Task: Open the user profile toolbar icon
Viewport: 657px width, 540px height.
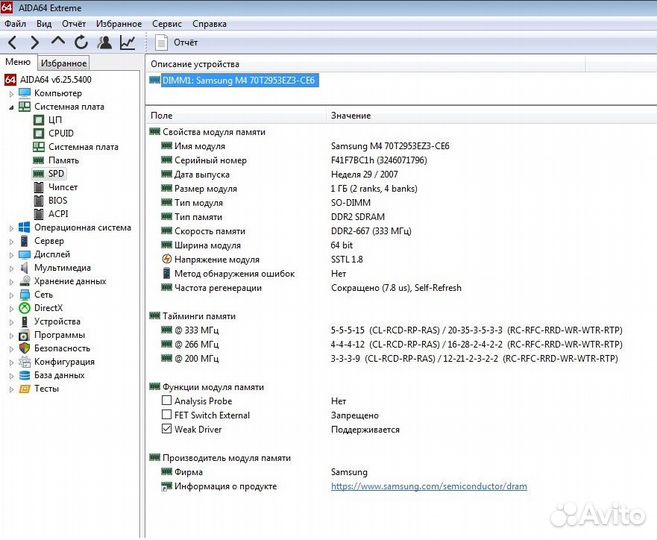Action: tap(104, 42)
